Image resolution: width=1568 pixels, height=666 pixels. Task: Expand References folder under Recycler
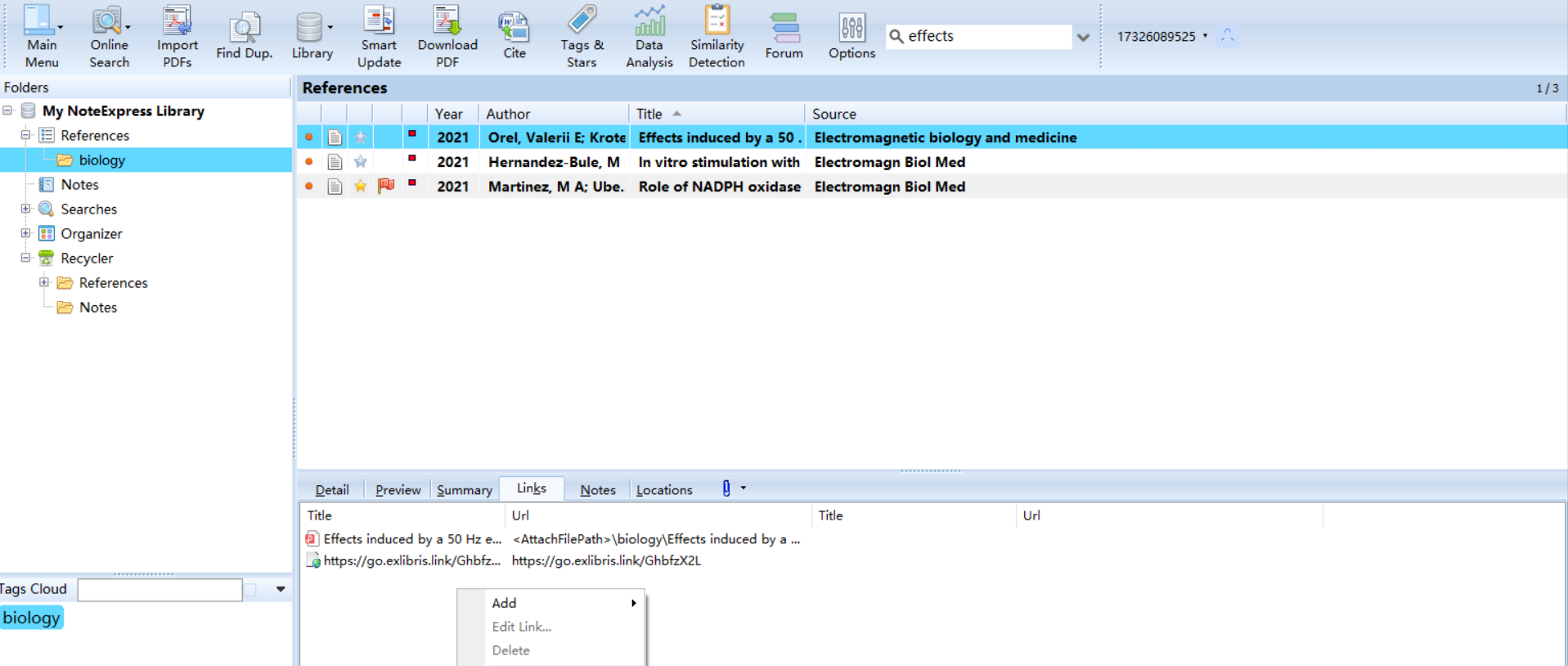pyautogui.click(x=44, y=282)
